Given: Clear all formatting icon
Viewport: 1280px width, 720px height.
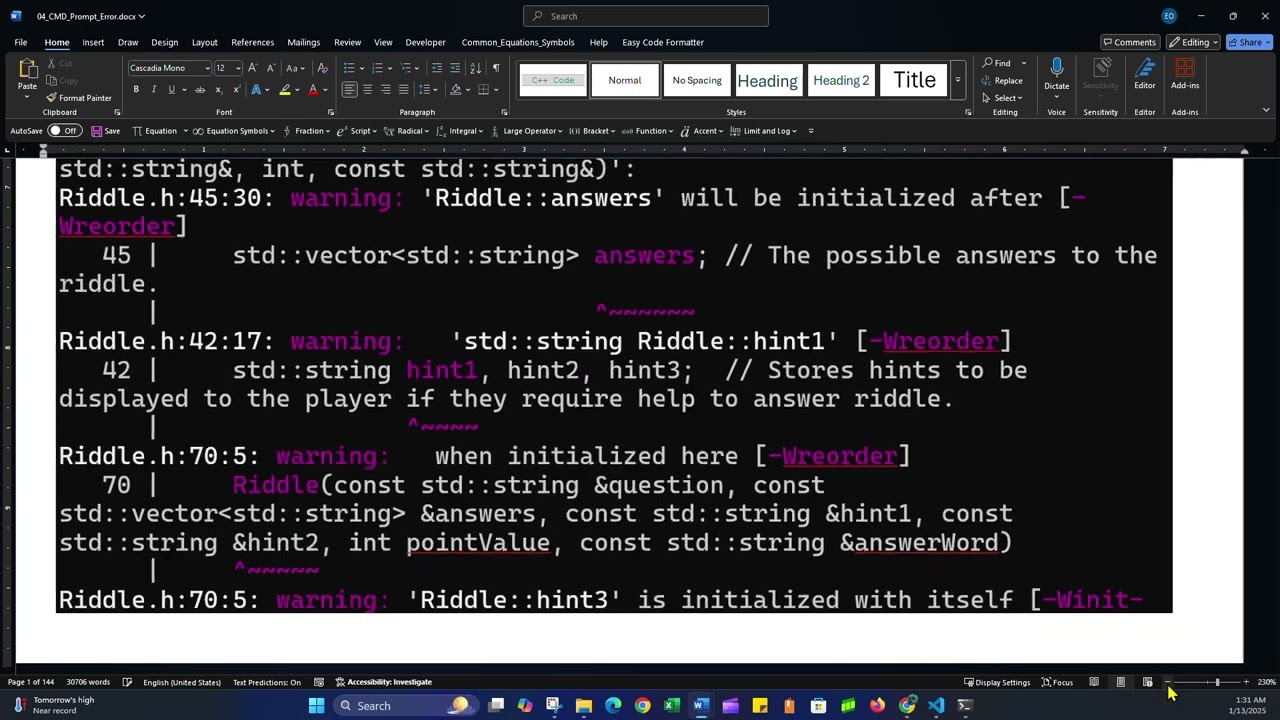Looking at the screenshot, I should pyautogui.click(x=322, y=68).
